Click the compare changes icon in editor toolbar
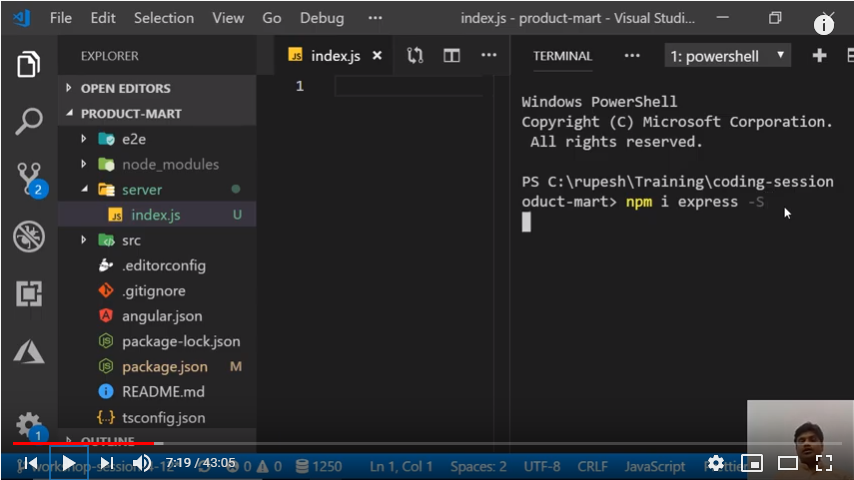The image size is (854, 480). point(415,56)
